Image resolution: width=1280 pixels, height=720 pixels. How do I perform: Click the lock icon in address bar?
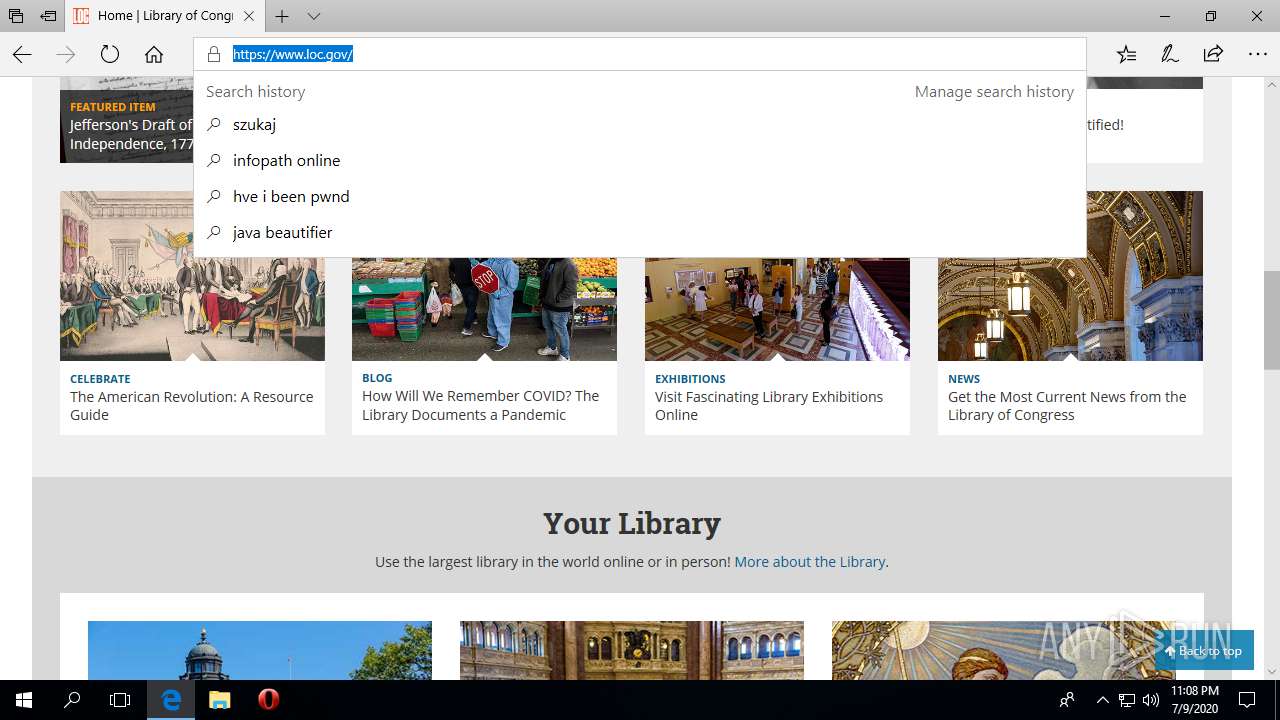pyautogui.click(x=213, y=54)
